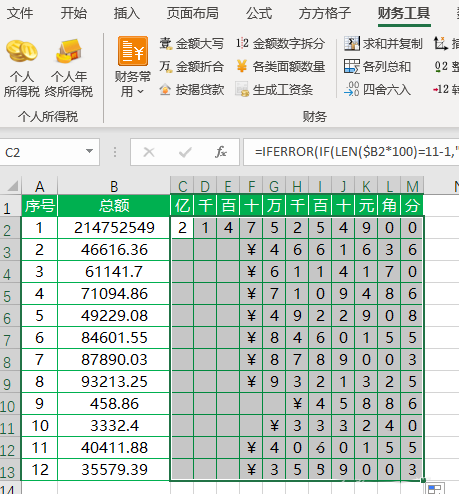Expand the 财务常用 dropdown menu
Image resolution: width=459 pixels, height=494 pixels.
133,67
